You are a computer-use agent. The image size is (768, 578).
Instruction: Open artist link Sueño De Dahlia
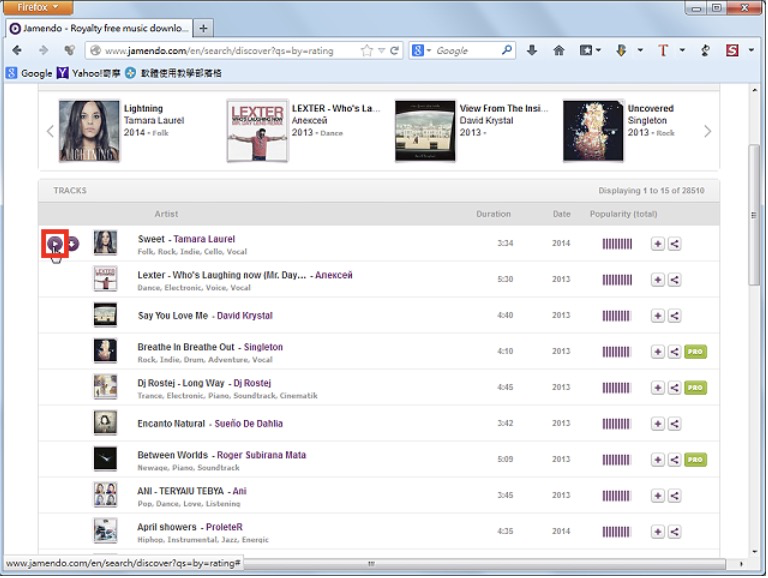(x=248, y=423)
